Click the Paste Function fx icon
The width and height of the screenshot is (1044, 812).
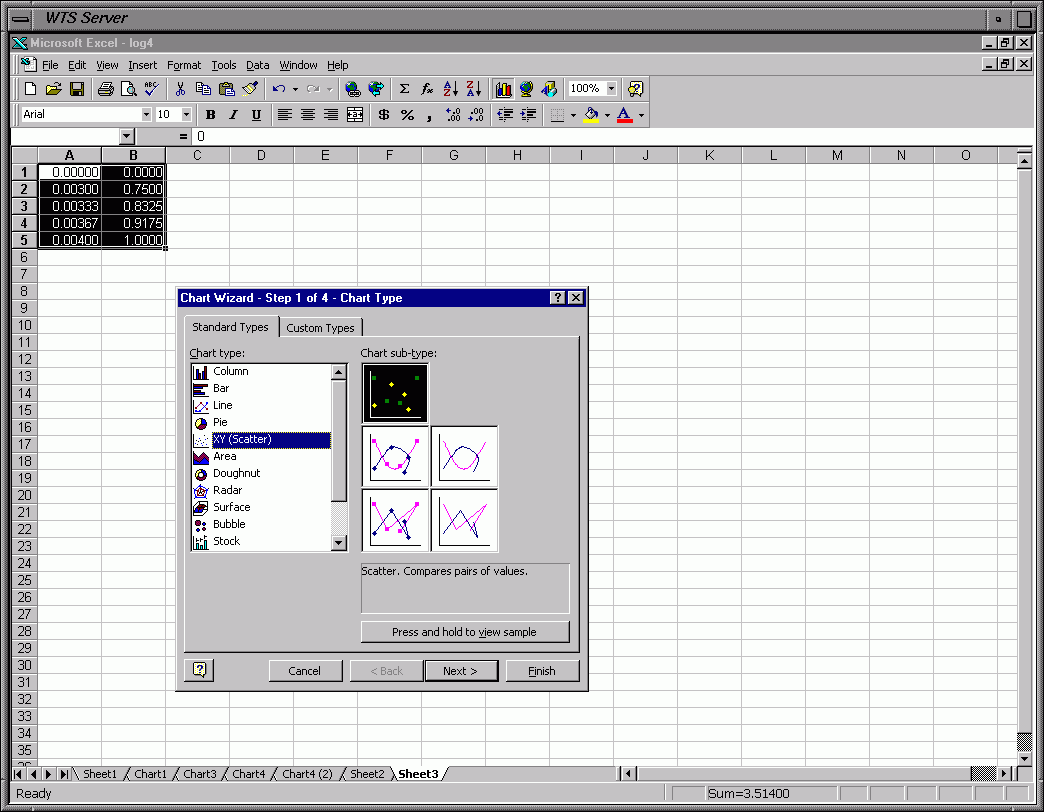tap(427, 89)
